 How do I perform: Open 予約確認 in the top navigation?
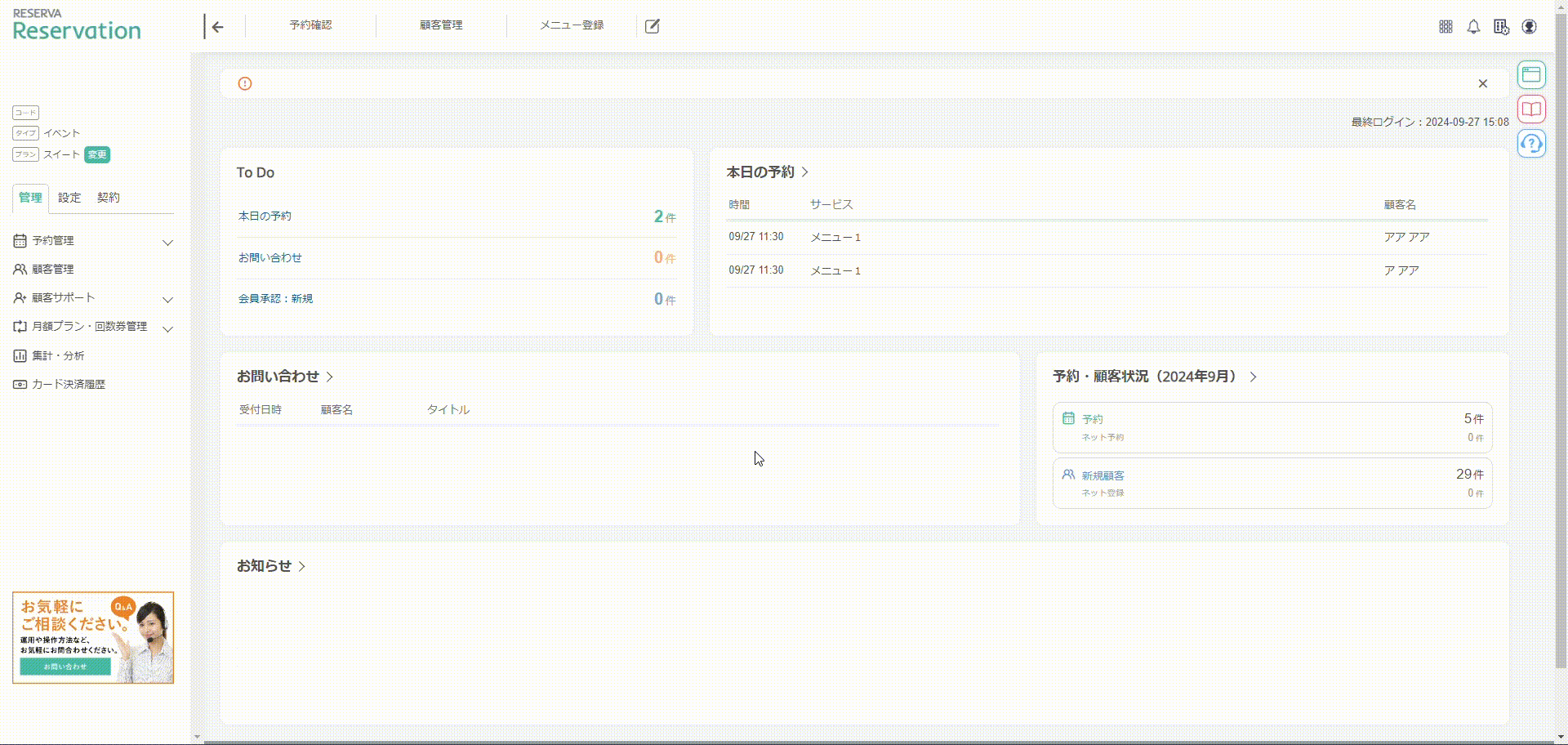(x=310, y=25)
